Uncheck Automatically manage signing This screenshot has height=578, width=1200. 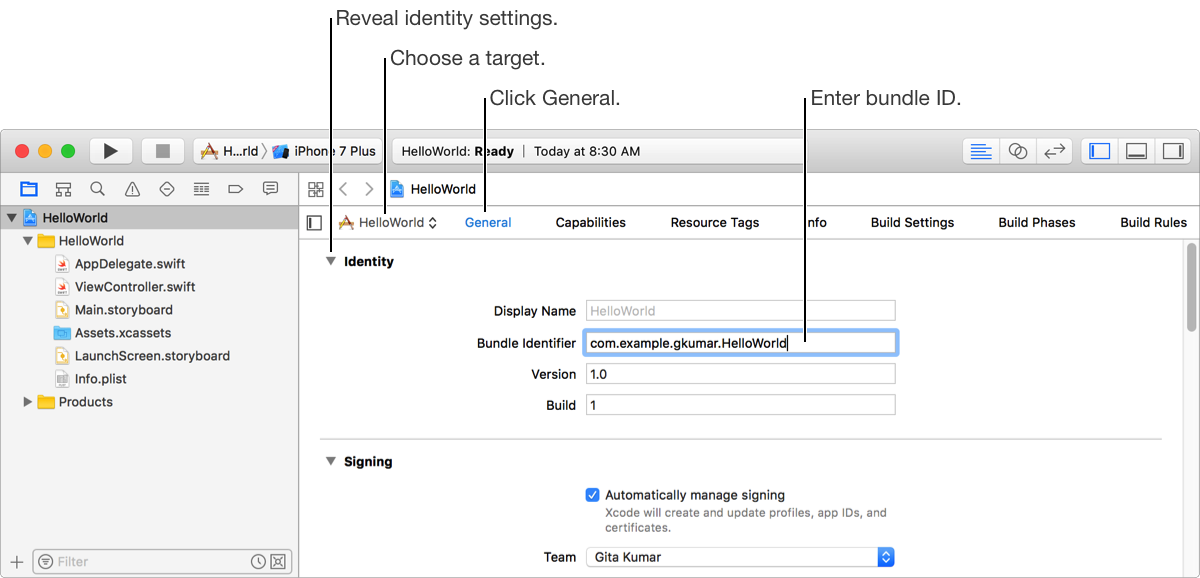tap(593, 495)
